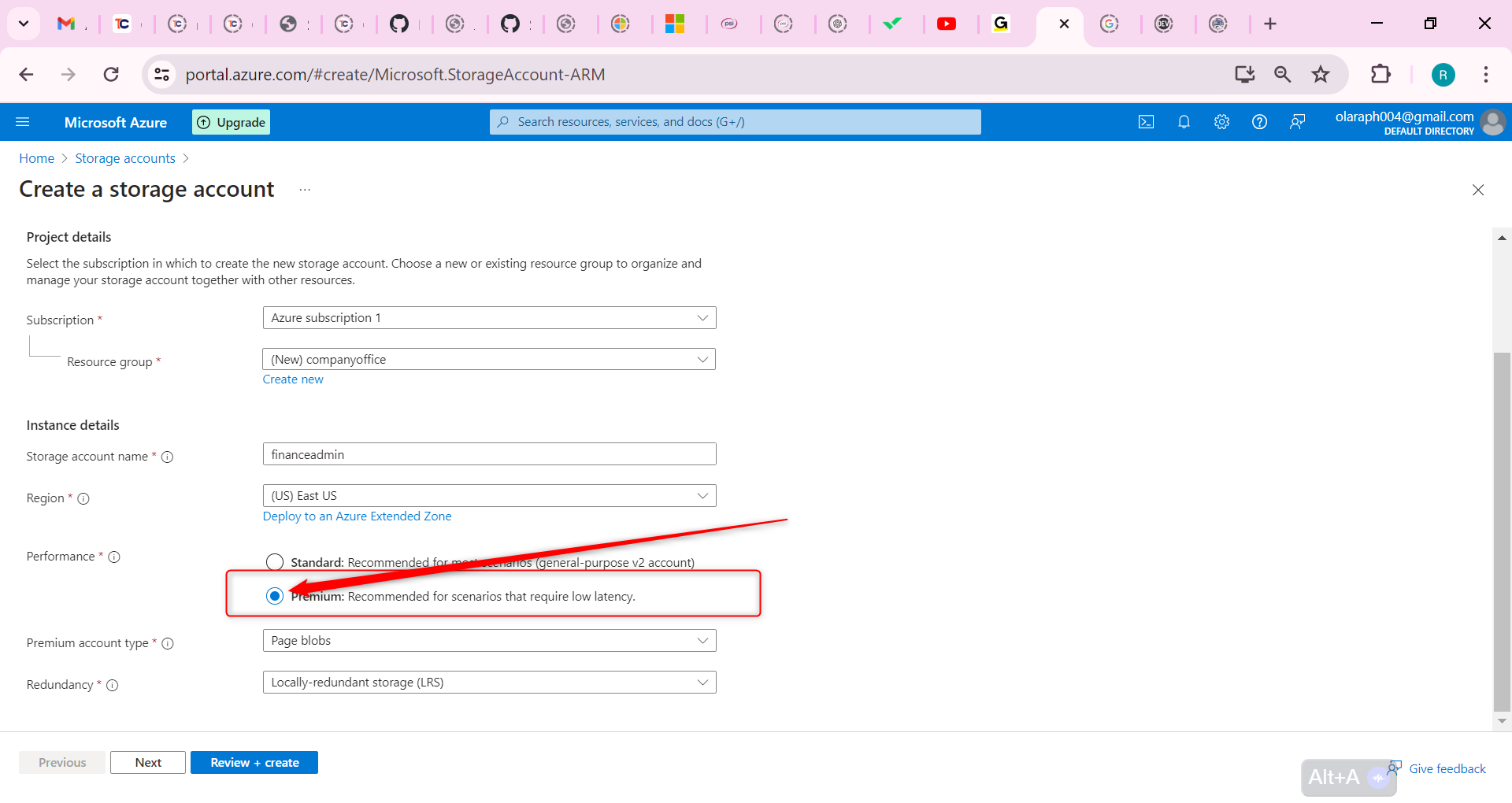The image size is (1512, 803).
Task: Click the Upgrade button
Action: click(232, 122)
